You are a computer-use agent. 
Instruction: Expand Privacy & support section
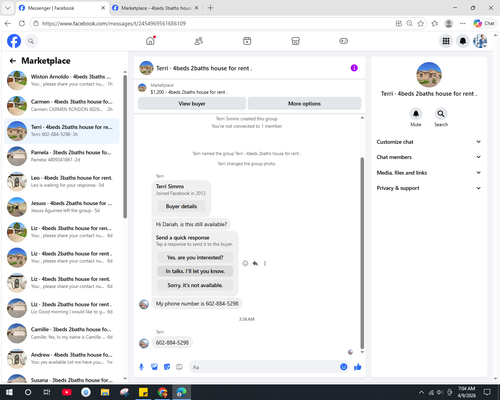pos(429,188)
